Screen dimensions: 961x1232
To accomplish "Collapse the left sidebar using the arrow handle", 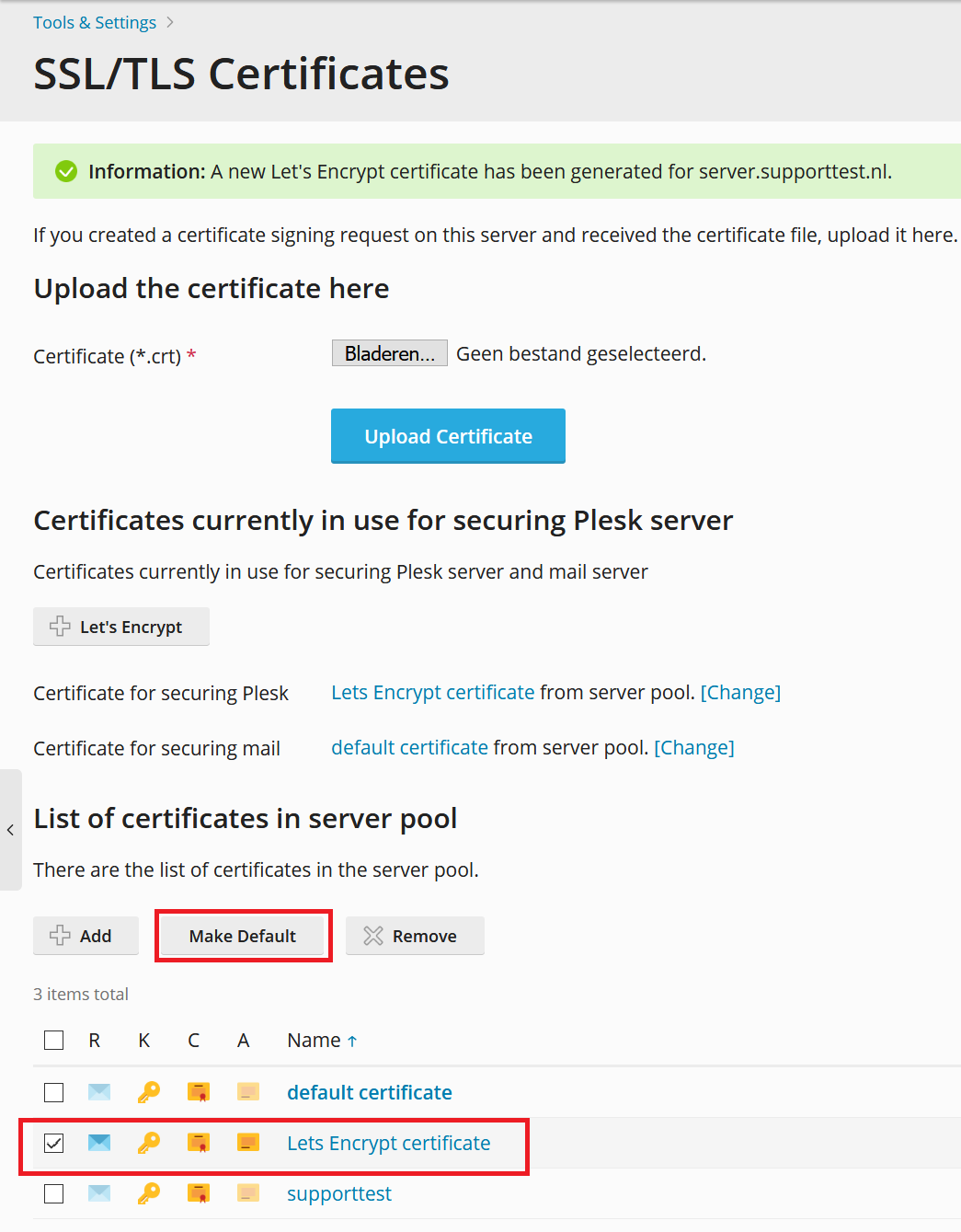I will click(10, 830).
